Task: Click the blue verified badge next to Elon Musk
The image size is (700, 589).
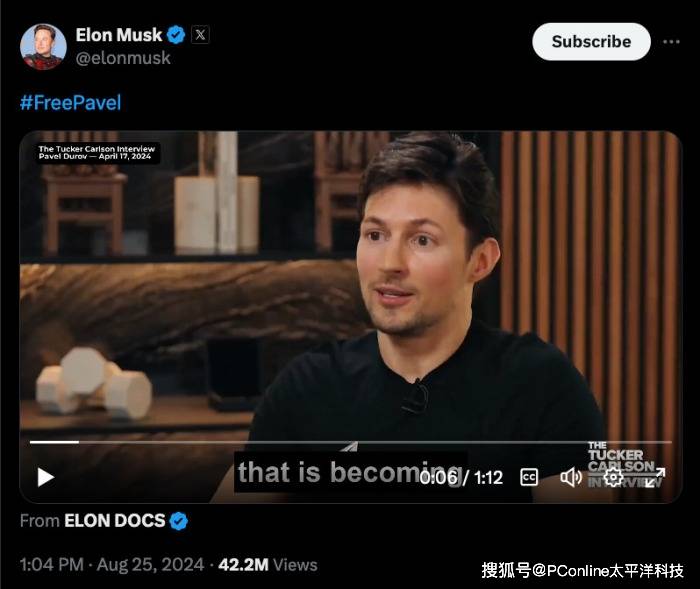Action: pos(176,35)
